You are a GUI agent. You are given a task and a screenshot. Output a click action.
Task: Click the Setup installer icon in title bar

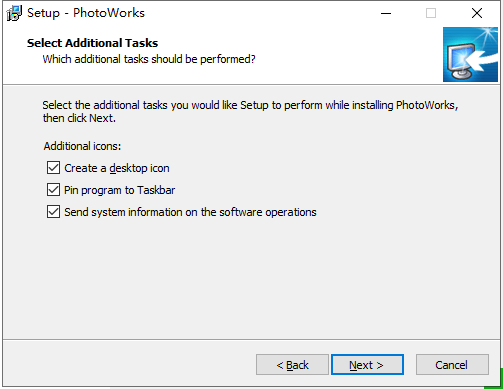14,13
